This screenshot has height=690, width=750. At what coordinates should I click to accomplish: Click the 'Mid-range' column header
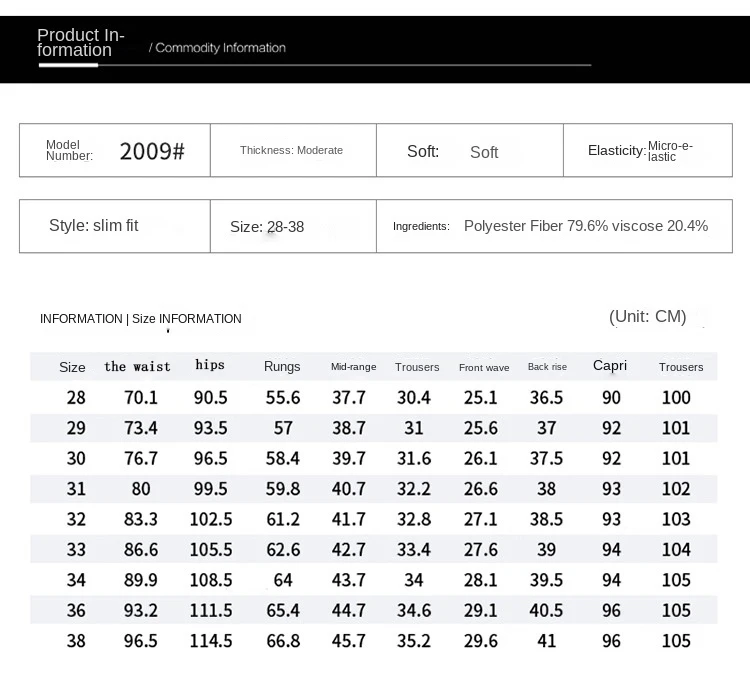pos(353,367)
